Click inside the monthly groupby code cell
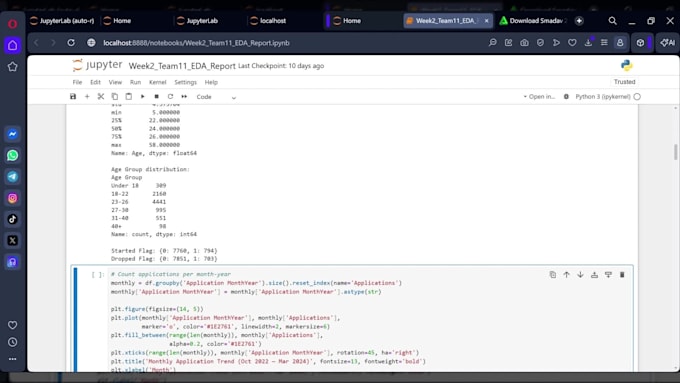 coord(369,321)
